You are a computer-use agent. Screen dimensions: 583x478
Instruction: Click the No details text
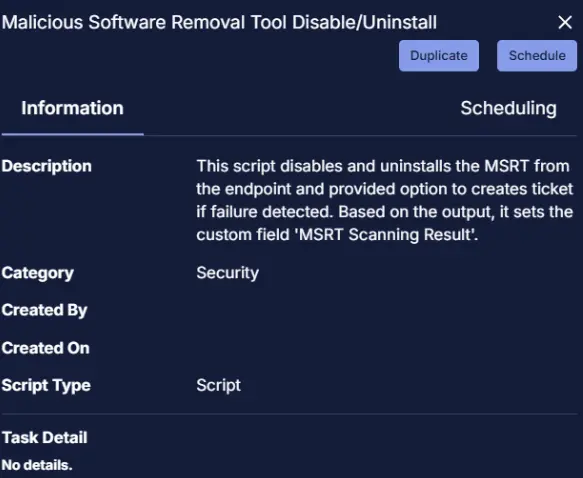tap(37, 465)
